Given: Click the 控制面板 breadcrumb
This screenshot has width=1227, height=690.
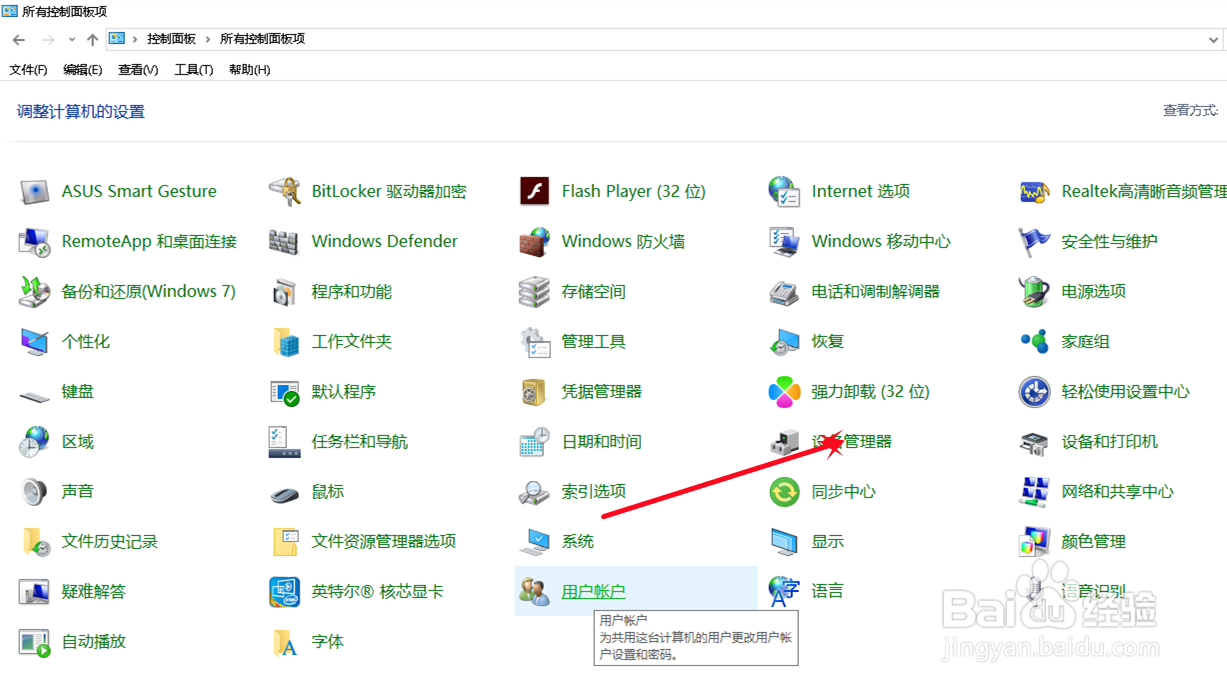Looking at the screenshot, I should coord(171,39).
